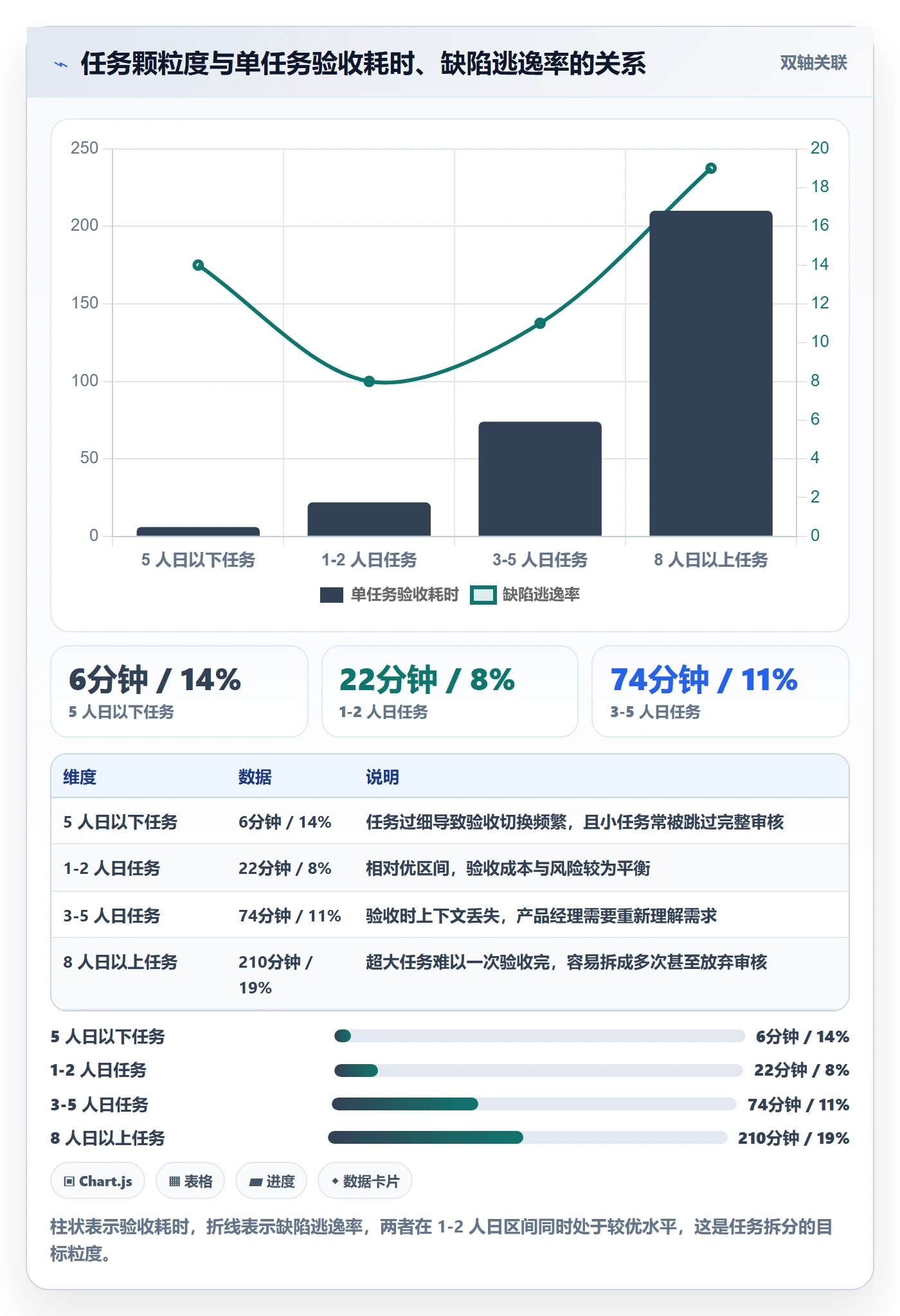
Task: Click the 数据卡片 tag chip
Action: pyautogui.click(x=365, y=1181)
